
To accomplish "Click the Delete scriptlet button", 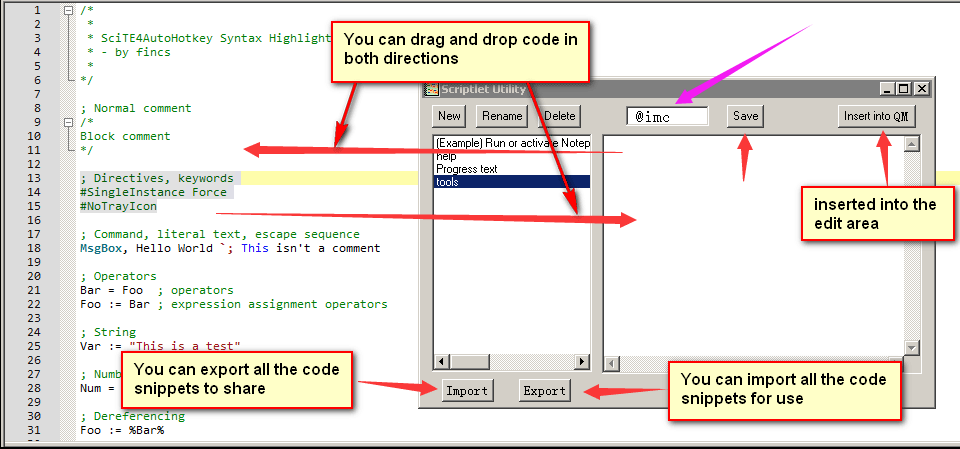I will [x=559, y=116].
